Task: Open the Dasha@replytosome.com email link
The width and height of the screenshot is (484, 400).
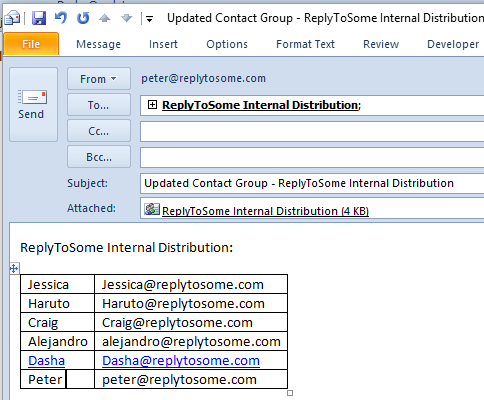Action: pyautogui.click(x=181, y=360)
